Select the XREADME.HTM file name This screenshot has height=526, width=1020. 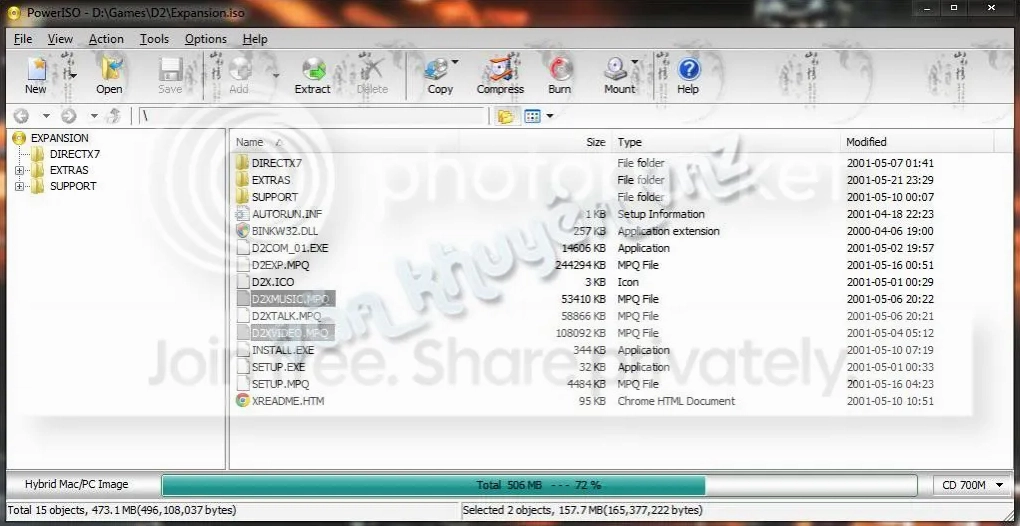pos(288,401)
